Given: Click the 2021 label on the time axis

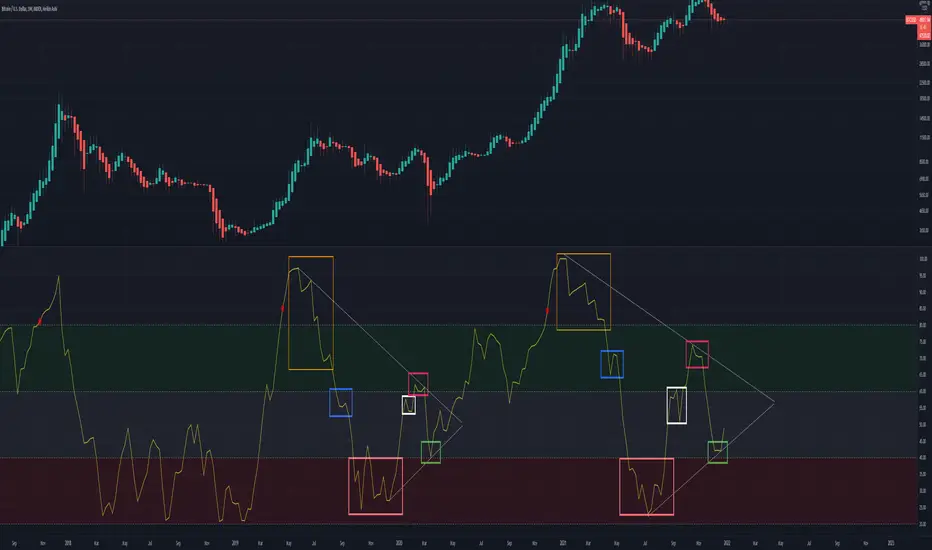Looking at the screenshot, I should (x=562, y=543).
